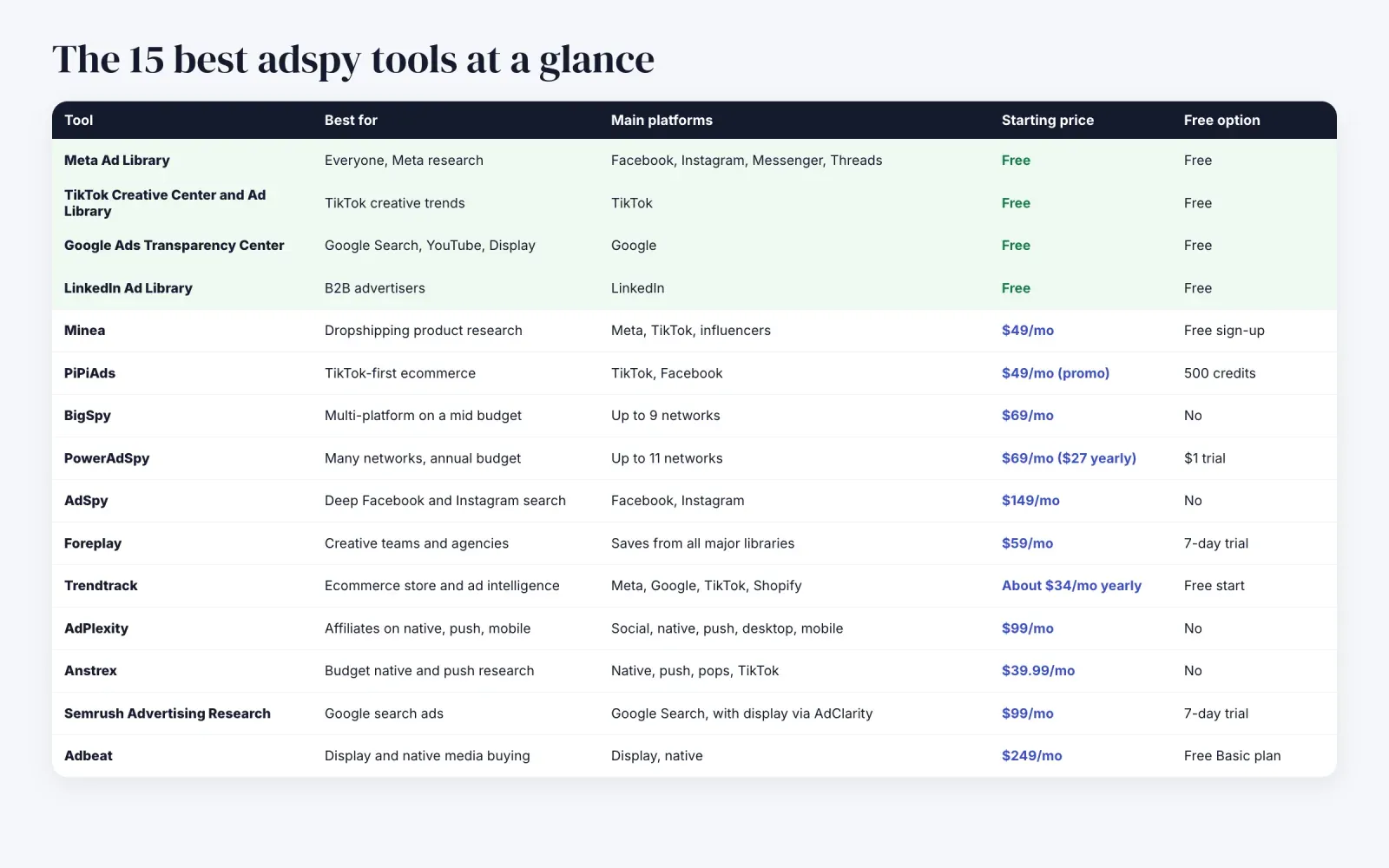Select the 'Meta Ad Library' tool name
The height and width of the screenshot is (868, 1389).
pyautogui.click(x=117, y=161)
